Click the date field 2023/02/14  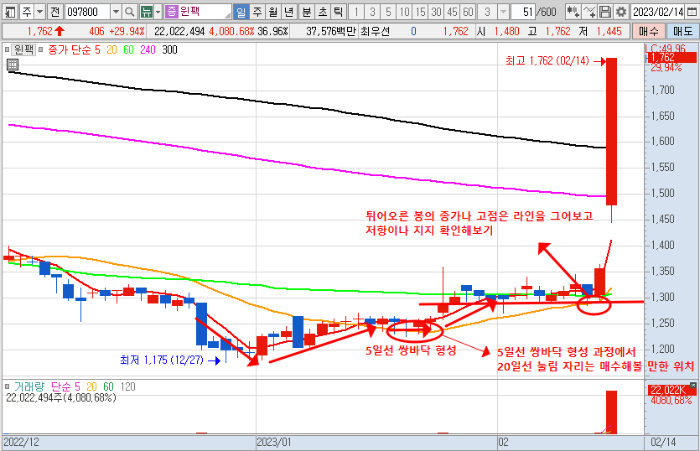658,12
